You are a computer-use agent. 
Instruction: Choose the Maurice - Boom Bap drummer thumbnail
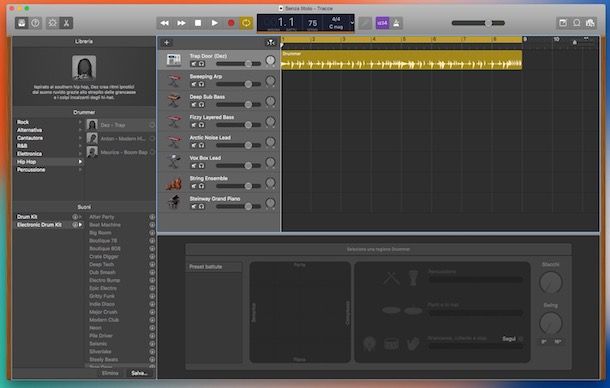(x=92, y=152)
